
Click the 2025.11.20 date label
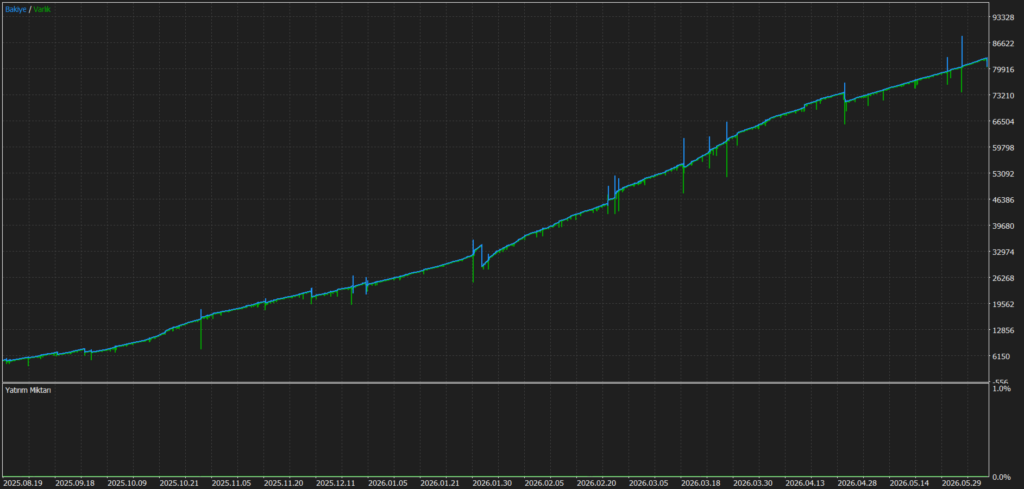[283, 483]
